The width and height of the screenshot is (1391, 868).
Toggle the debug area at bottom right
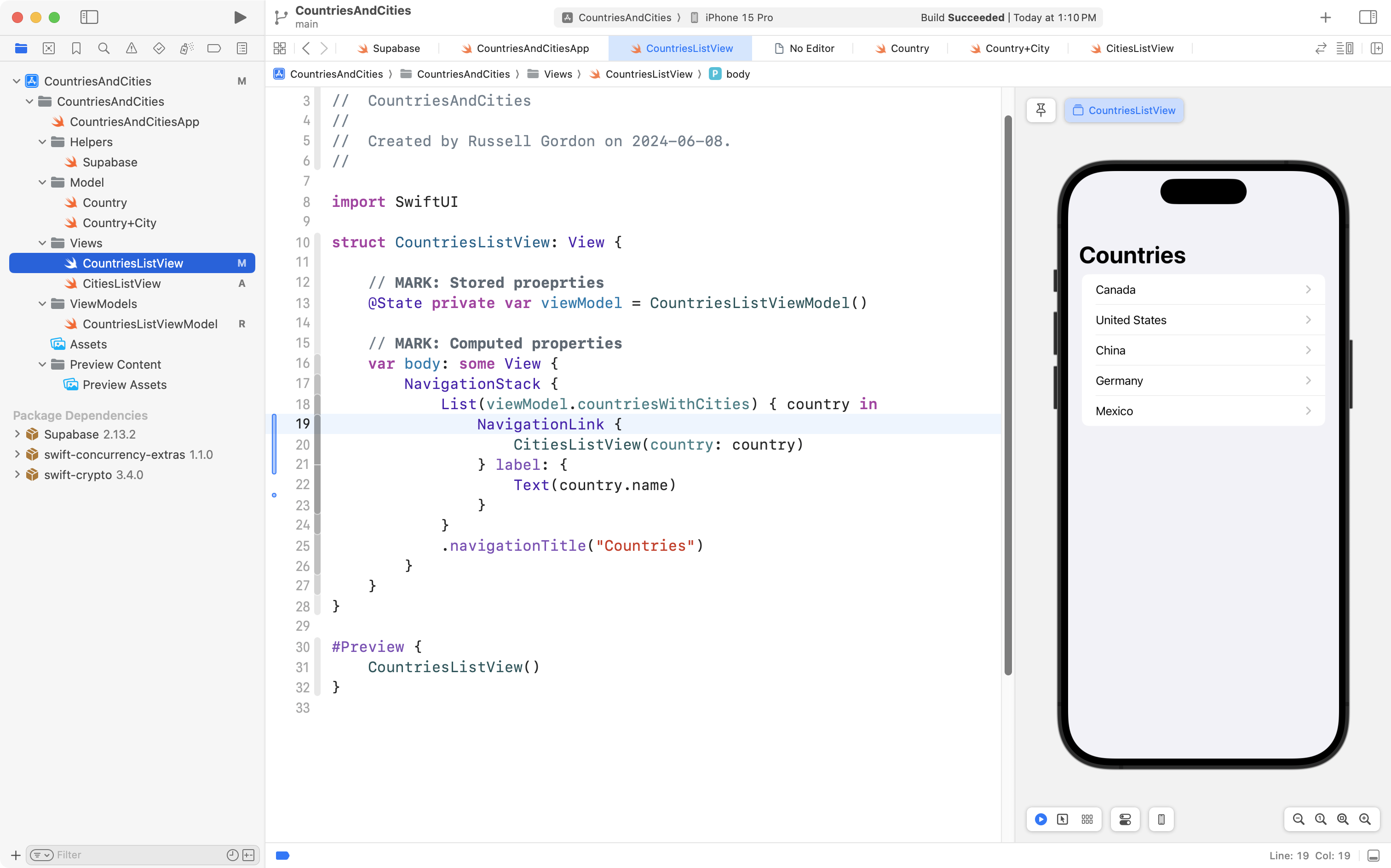1373,856
